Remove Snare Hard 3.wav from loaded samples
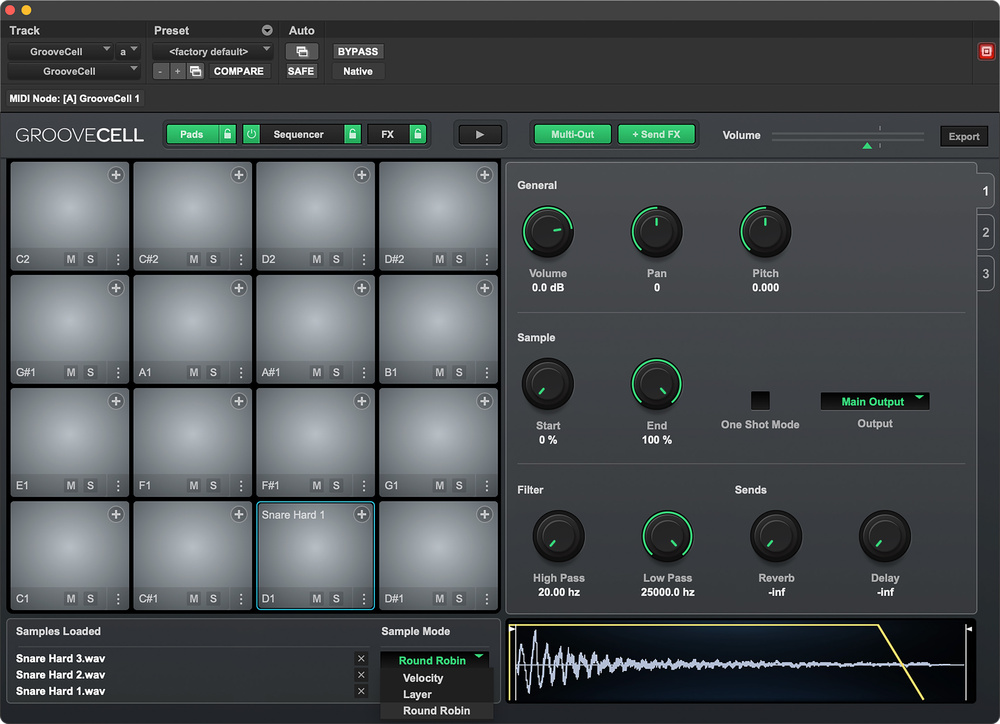 coord(361,659)
